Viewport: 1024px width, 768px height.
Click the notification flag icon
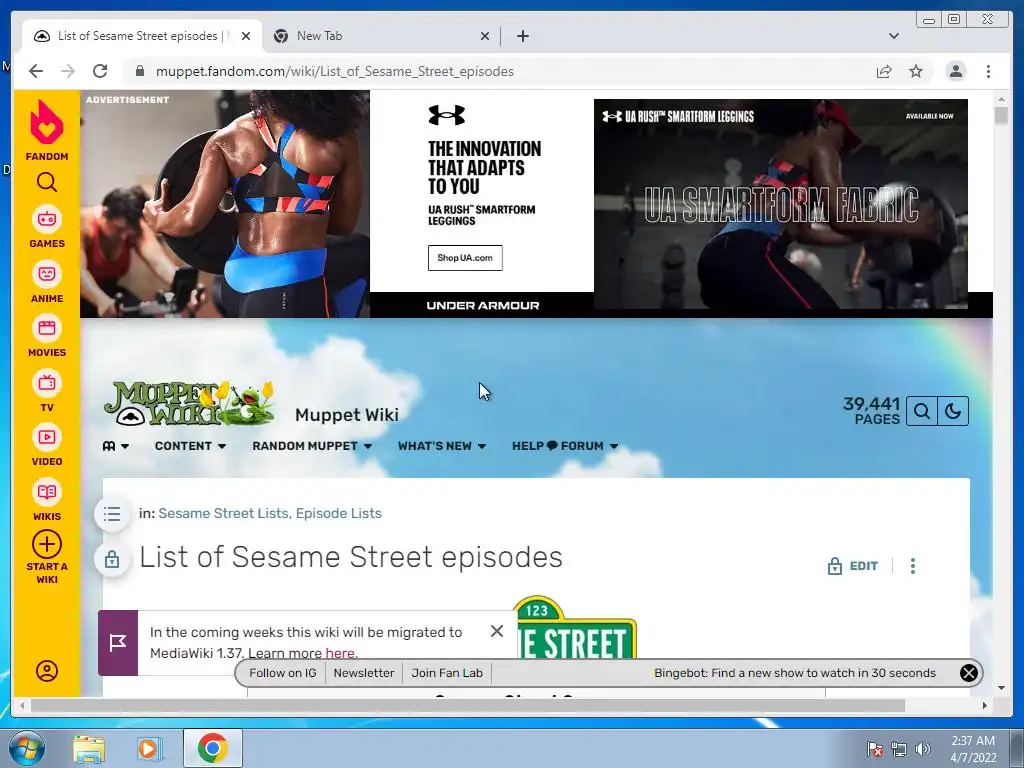(118, 643)
